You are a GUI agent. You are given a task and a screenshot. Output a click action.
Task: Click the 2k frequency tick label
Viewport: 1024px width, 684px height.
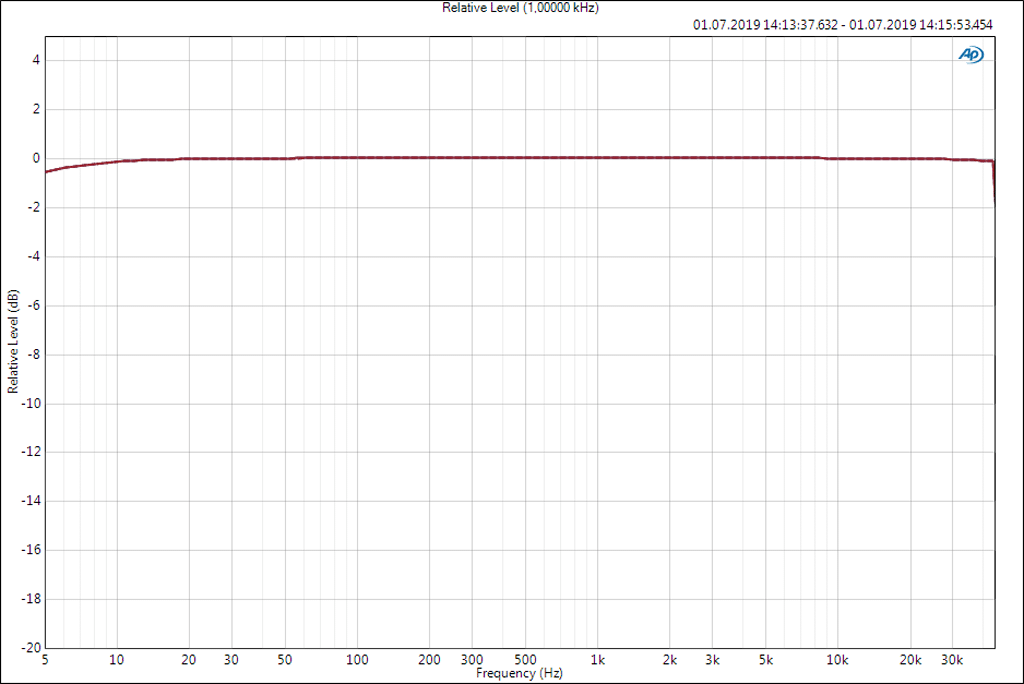(x=670, y=660)
